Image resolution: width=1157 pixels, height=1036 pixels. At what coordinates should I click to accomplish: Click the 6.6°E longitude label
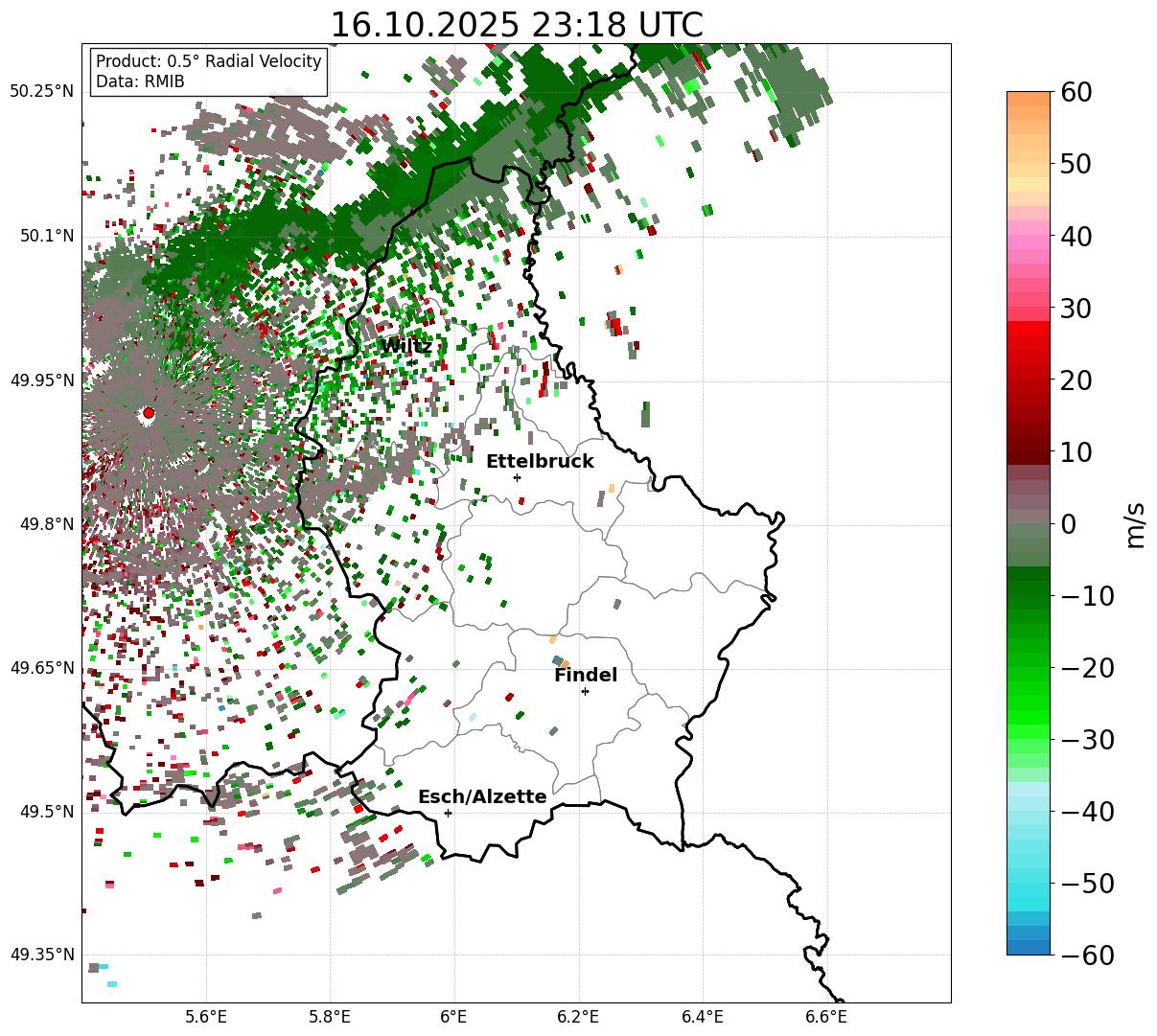coord(825,1016)
